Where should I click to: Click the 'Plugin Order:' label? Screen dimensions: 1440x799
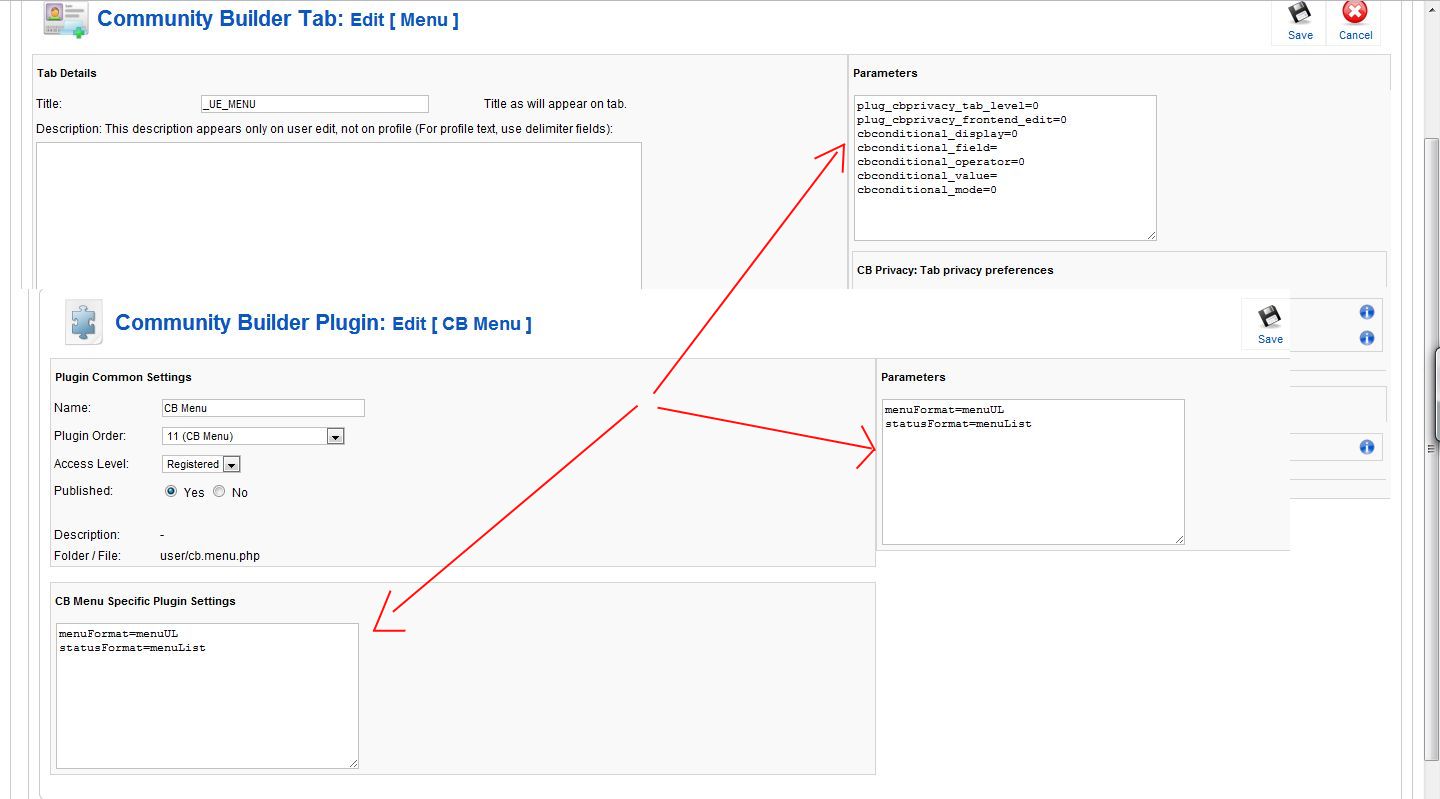[x=90, y=436]
